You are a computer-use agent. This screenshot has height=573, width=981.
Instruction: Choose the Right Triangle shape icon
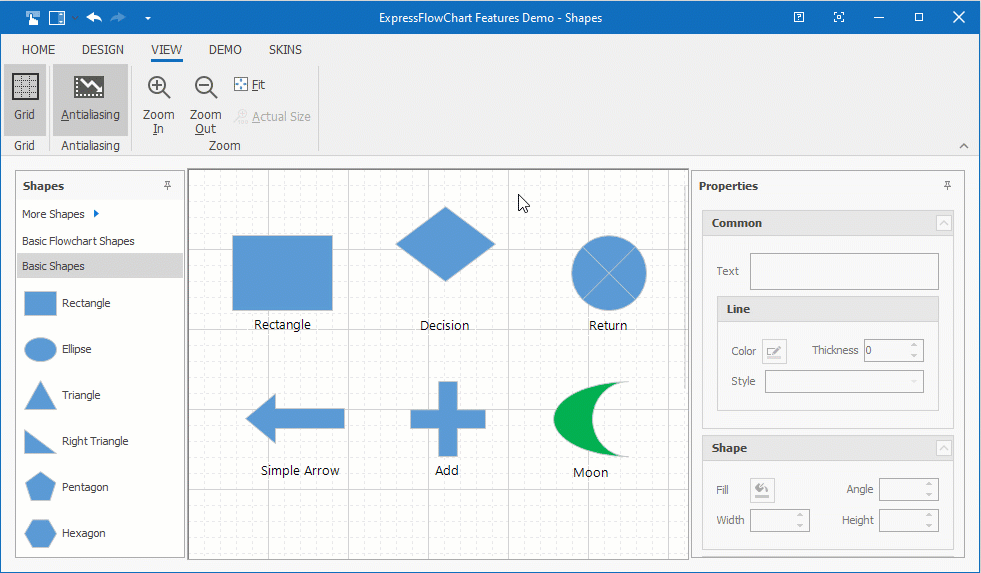tap(40, 441)
